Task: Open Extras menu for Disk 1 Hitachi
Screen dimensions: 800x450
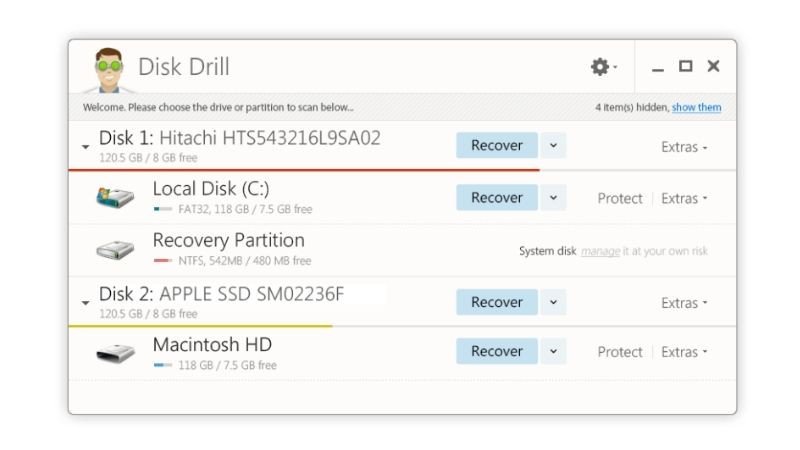Action: pos(684,147)
